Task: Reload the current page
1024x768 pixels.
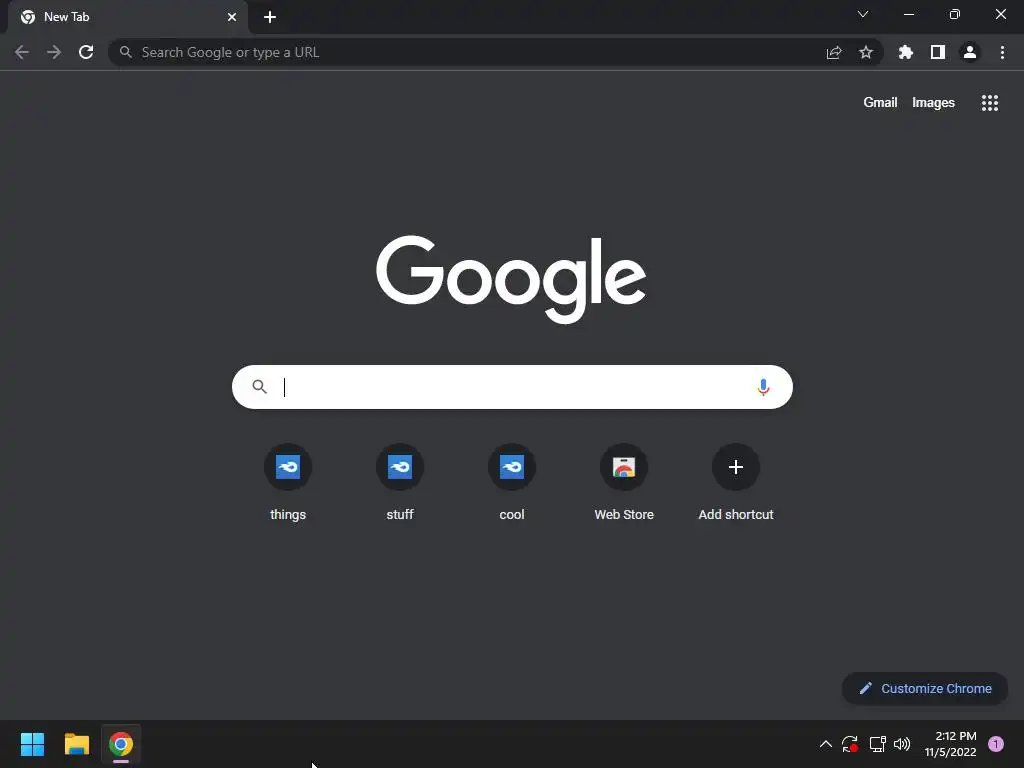Action: coord(86,52)
